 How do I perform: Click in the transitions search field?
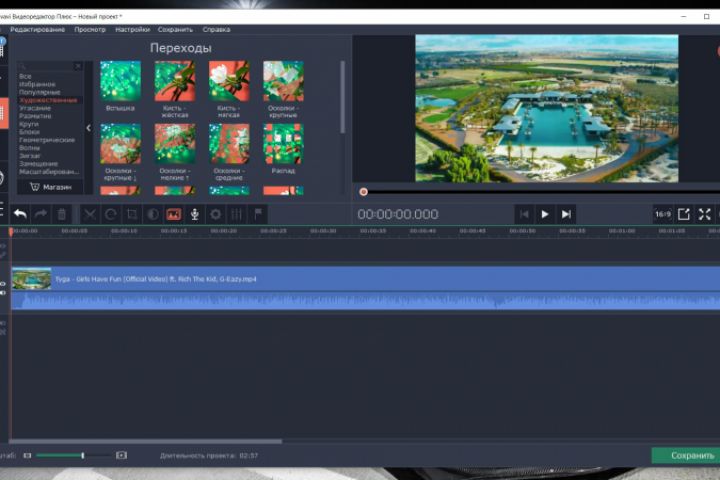pos(46,66)
